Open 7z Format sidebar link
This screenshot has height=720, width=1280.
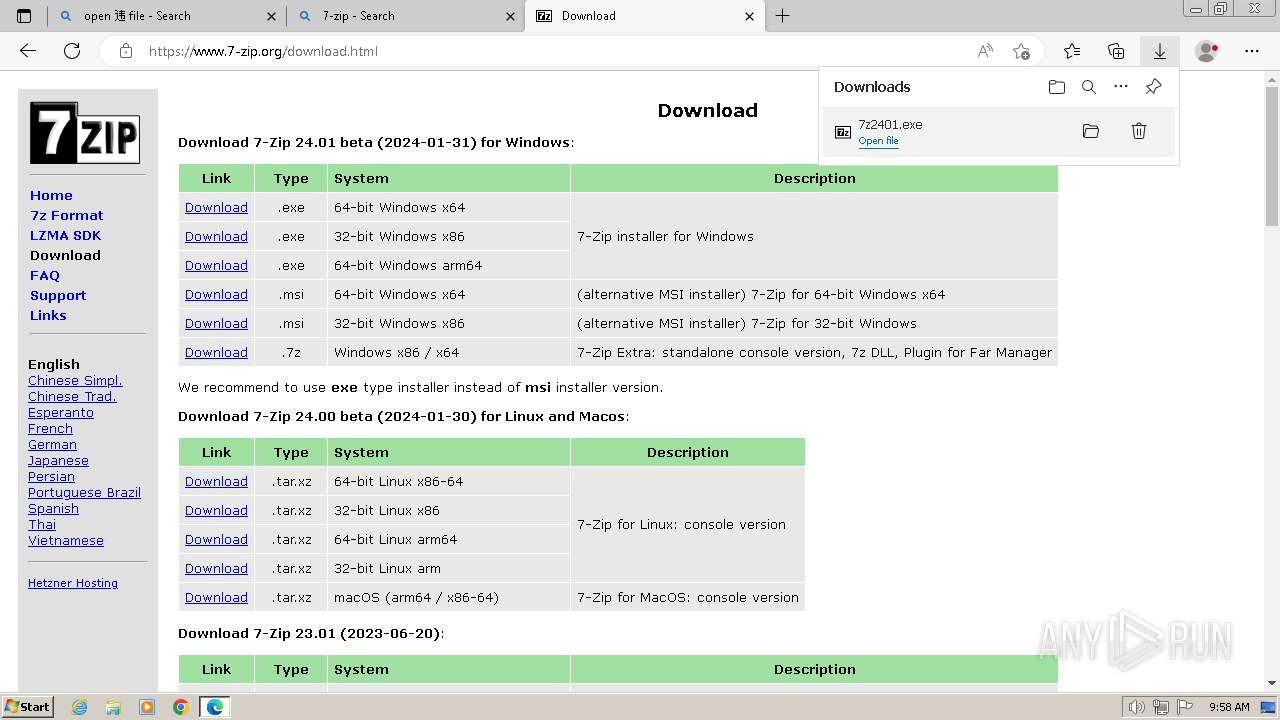point(66,215)
